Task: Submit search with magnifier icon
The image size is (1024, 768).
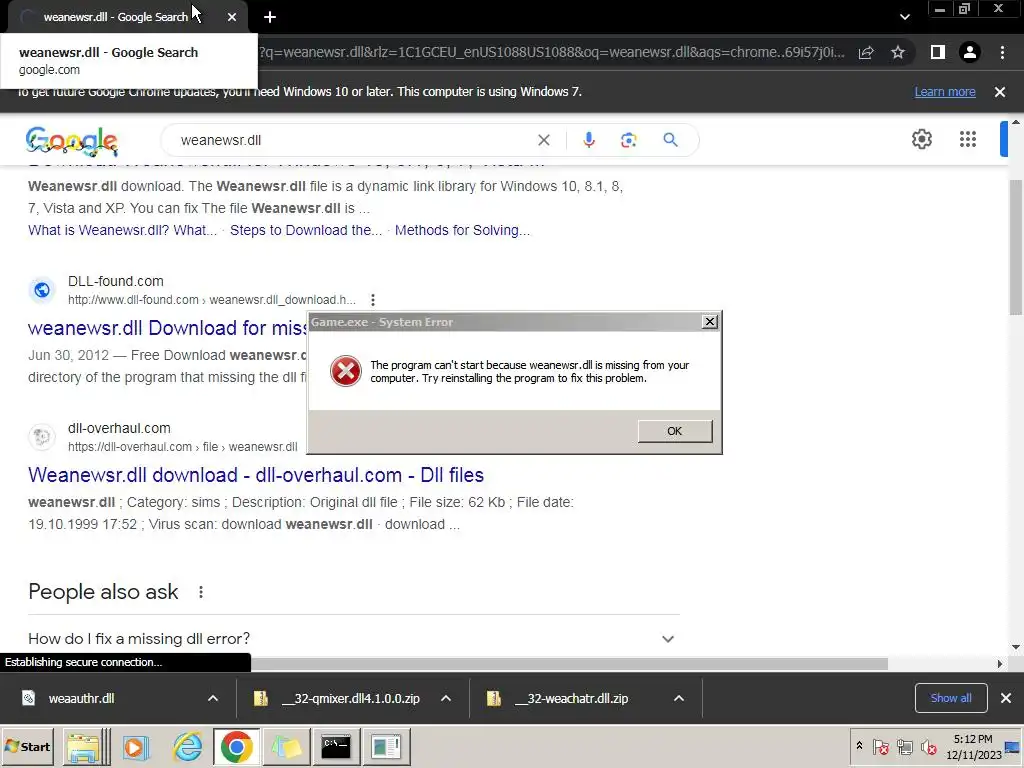Action: 670,140
